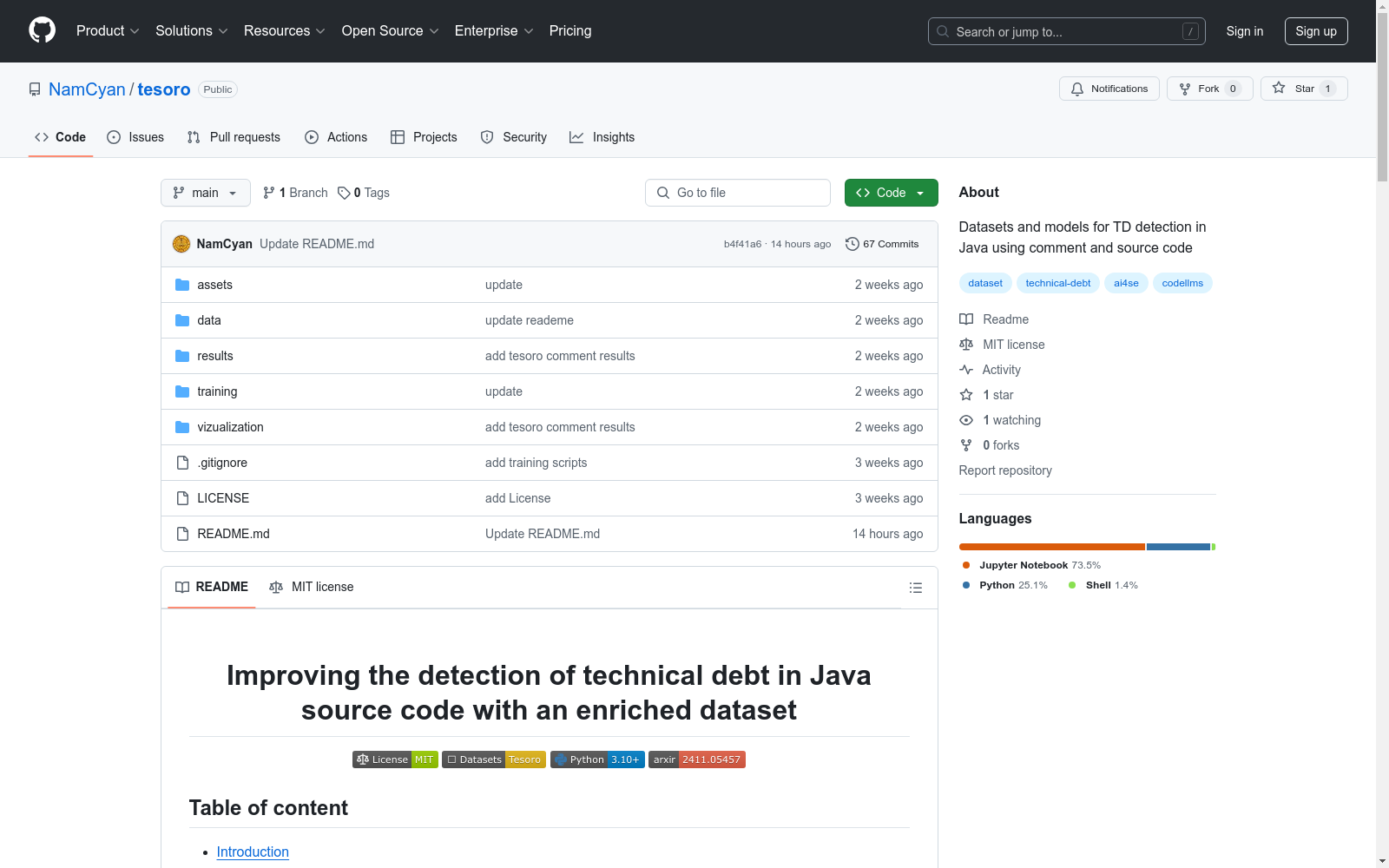1389x868 pixels.
Task: Click the vizualization folder icon
Action: coord(182,427)
